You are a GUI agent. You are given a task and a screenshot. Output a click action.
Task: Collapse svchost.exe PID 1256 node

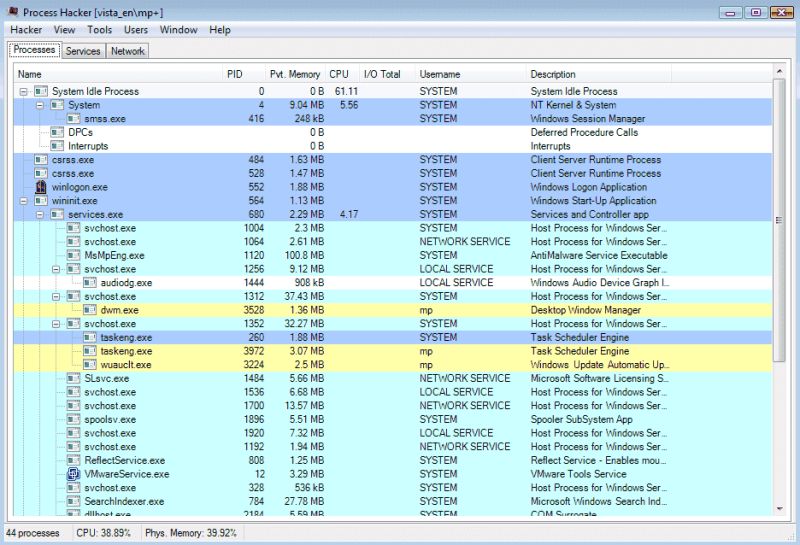56,269
